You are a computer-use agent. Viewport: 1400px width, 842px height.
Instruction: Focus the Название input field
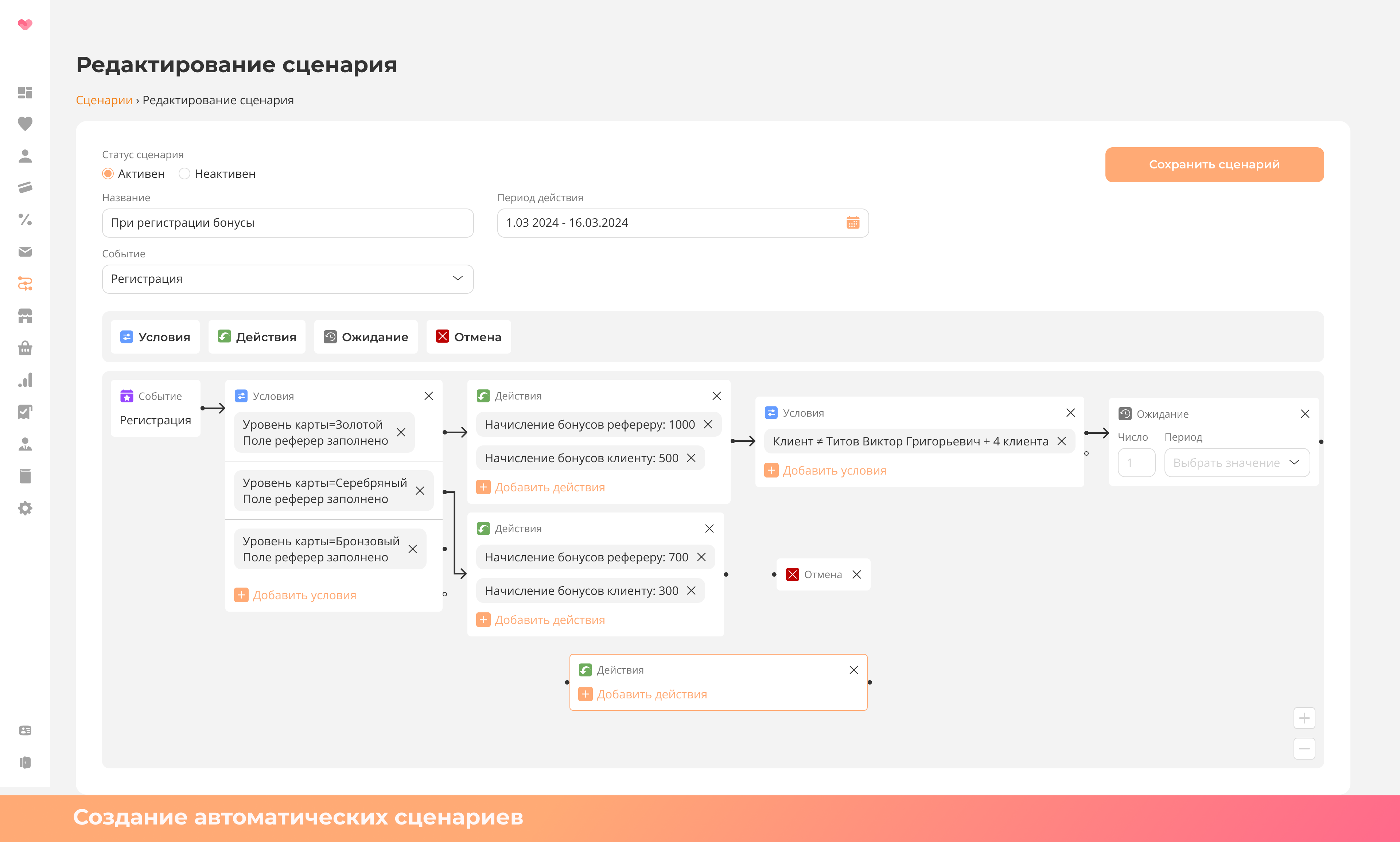point(287,223)
